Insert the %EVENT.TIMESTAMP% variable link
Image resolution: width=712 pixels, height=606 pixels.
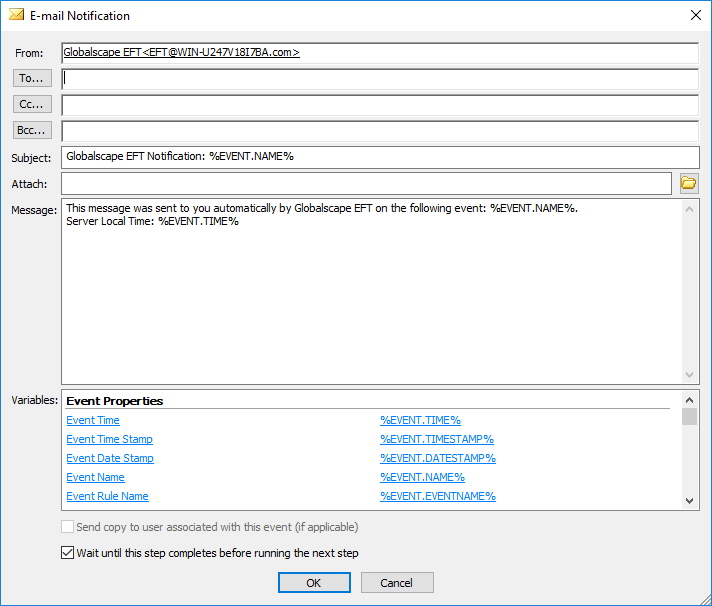[436, 439]
